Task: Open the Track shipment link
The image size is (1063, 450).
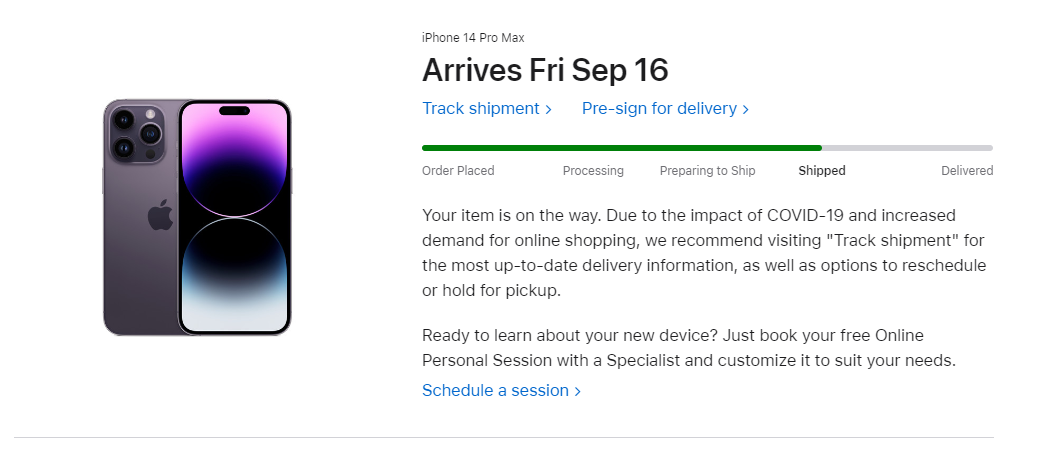Action: pyautogui.click(x=487, y=108)
